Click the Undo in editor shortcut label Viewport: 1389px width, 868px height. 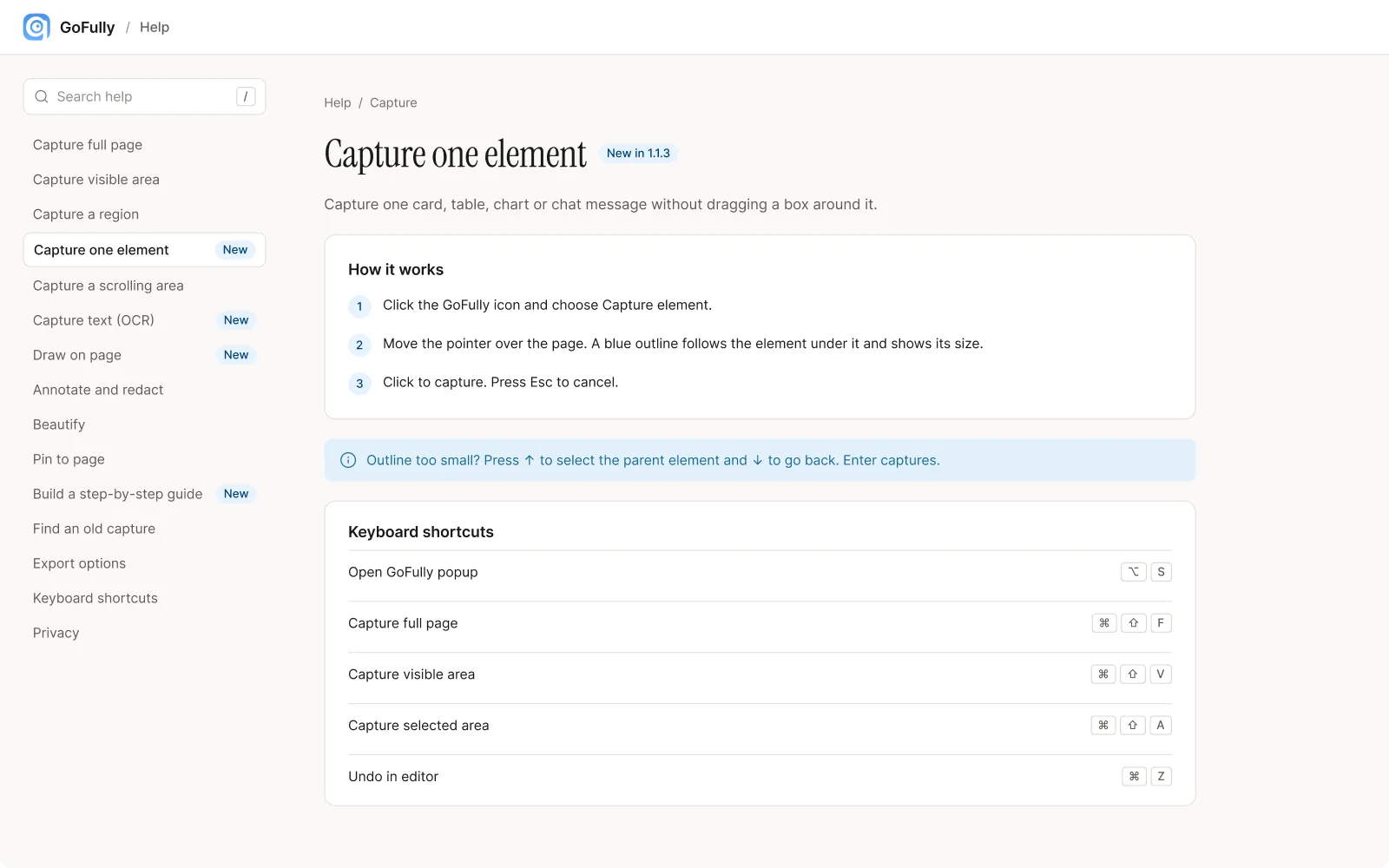coord(393,777)
